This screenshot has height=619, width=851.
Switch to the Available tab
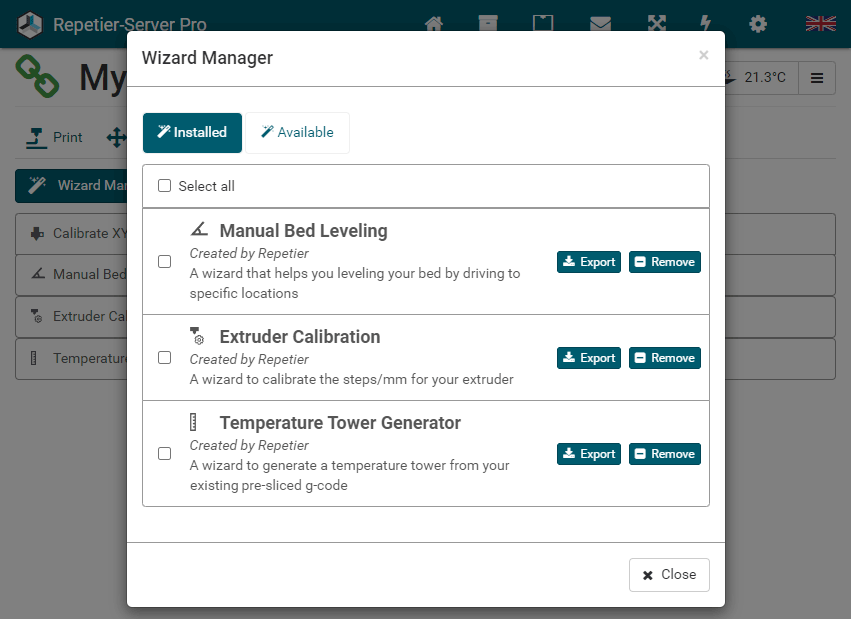(297, 133)
